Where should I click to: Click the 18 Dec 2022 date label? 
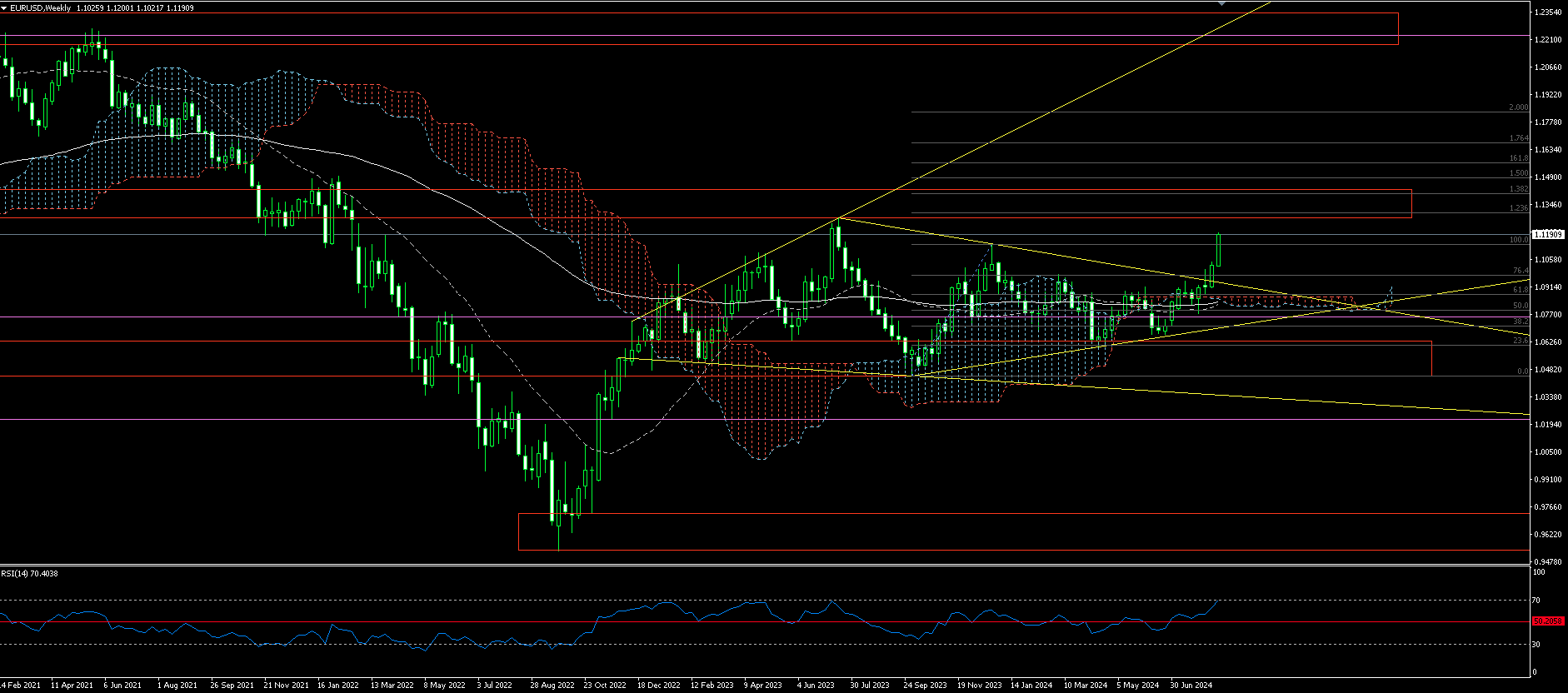point(658,686)
